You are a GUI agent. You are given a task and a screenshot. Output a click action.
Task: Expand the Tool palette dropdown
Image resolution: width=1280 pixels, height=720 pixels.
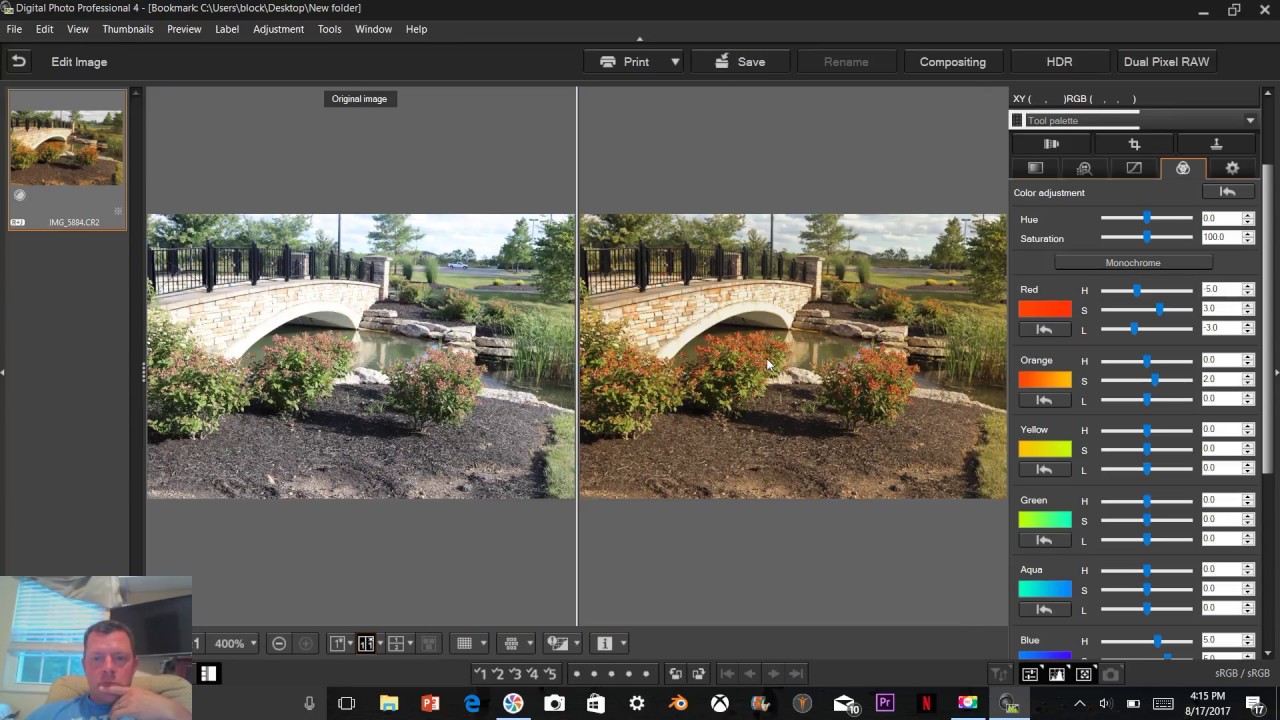tap(1250, 120)
